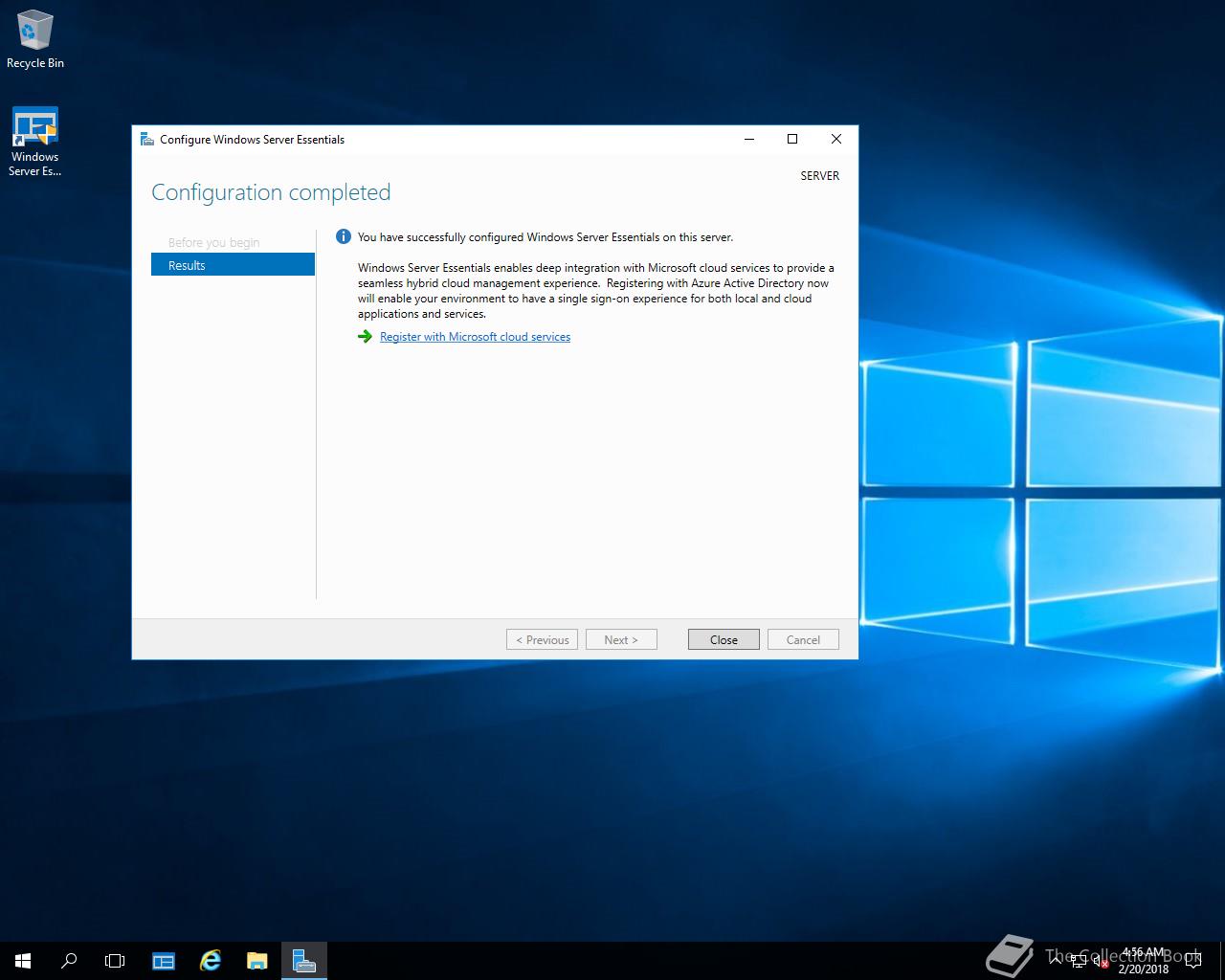Click the Cancel button
Image resolution: width=1225 pixels, height=980 pixels.
click(803, 639)
